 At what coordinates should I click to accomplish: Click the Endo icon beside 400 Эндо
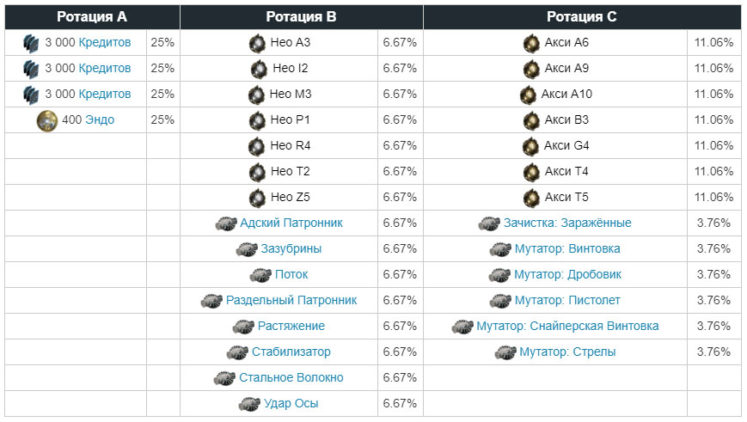[47, 120]
